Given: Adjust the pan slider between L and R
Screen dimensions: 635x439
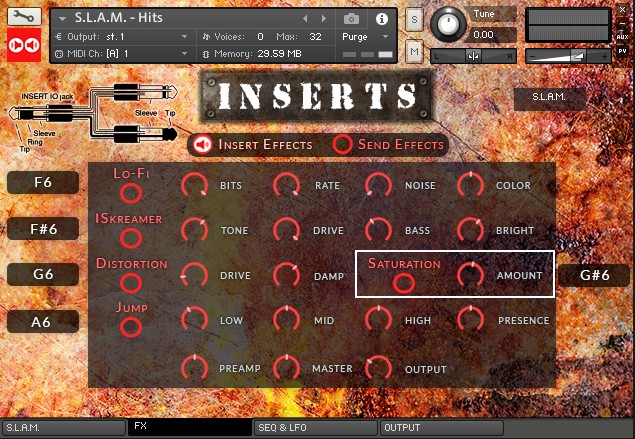Looking at the screenshot, I should (x=473, y=56).
